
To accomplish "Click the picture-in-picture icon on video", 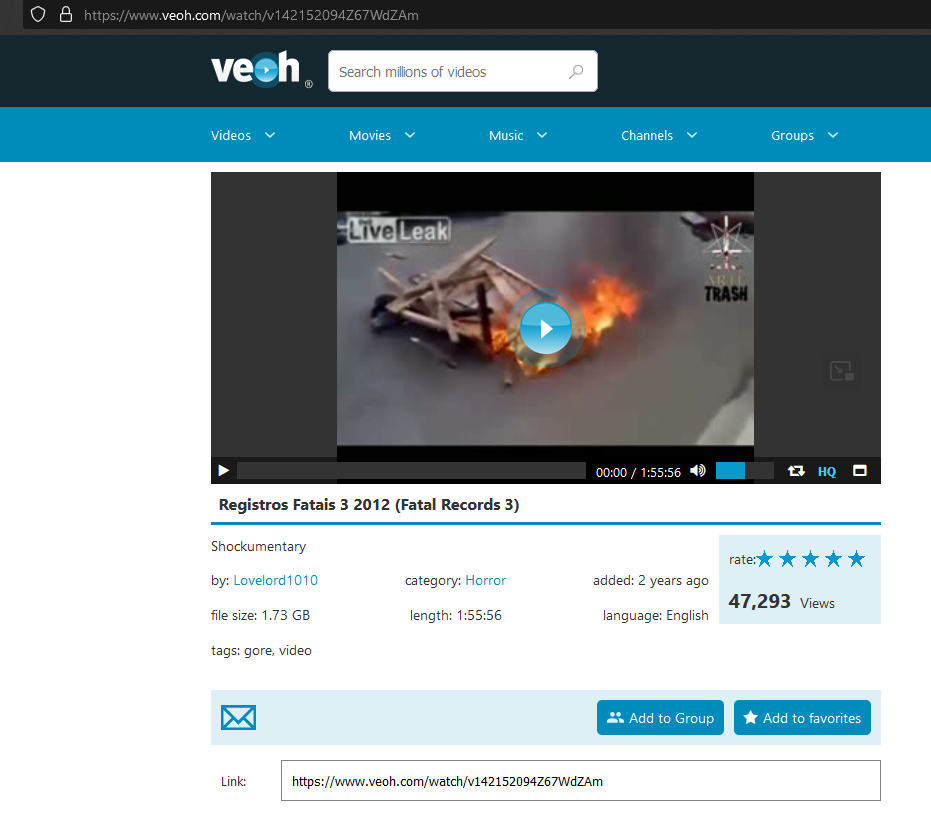I will coord(841,371).
